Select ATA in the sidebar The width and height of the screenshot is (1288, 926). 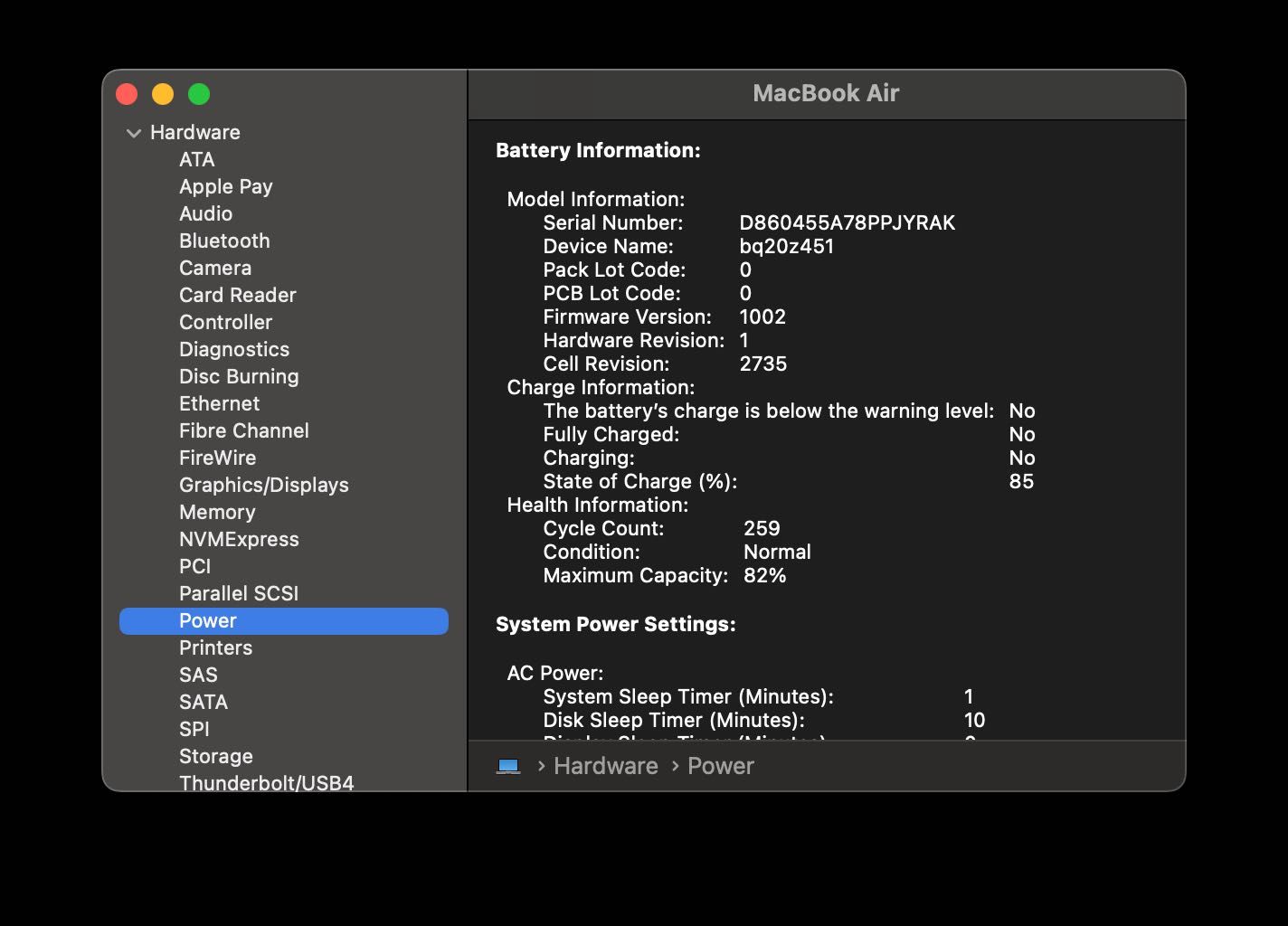(x=196, y=159)
